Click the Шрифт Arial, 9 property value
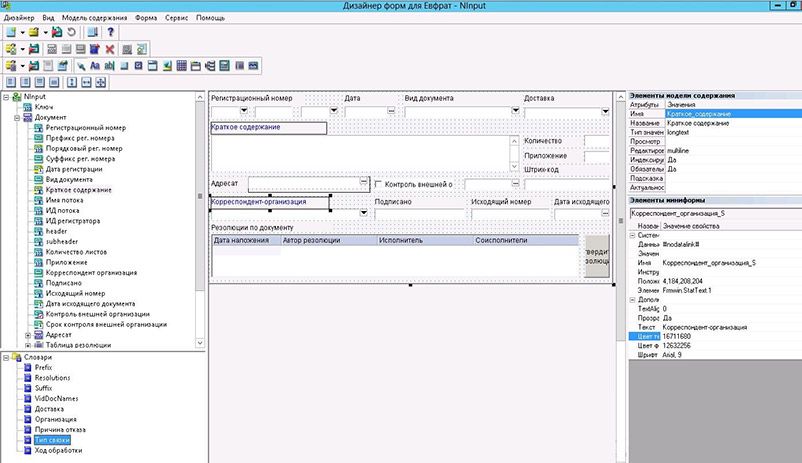This screenshot has height=463, width=802. click(x=672, y=355)
